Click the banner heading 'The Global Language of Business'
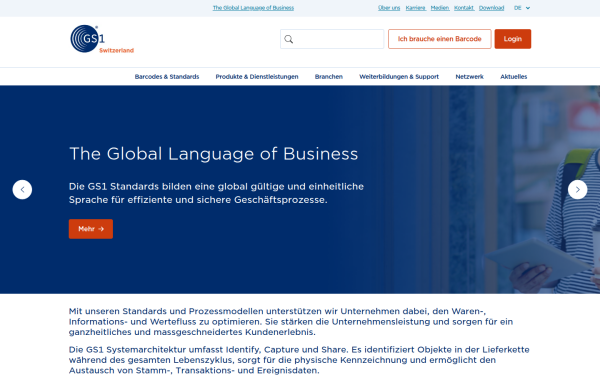The height and width of the screenshot is (375, 600). click(x=214, y=154)
